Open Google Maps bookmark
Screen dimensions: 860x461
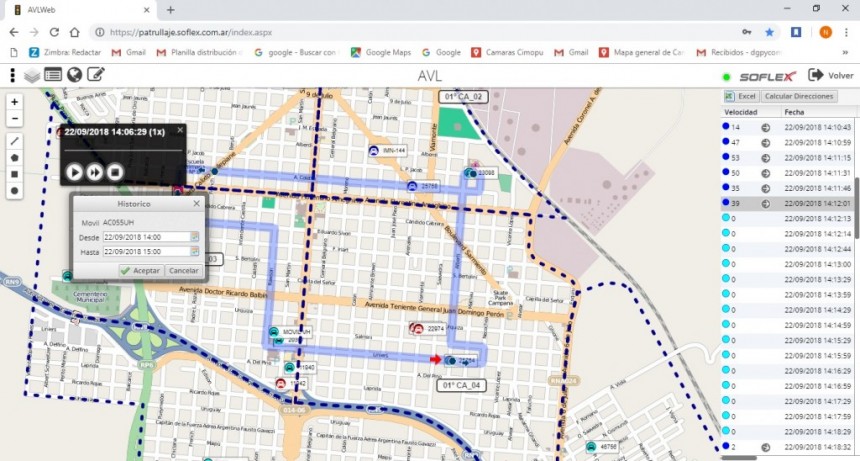[381, 53]
